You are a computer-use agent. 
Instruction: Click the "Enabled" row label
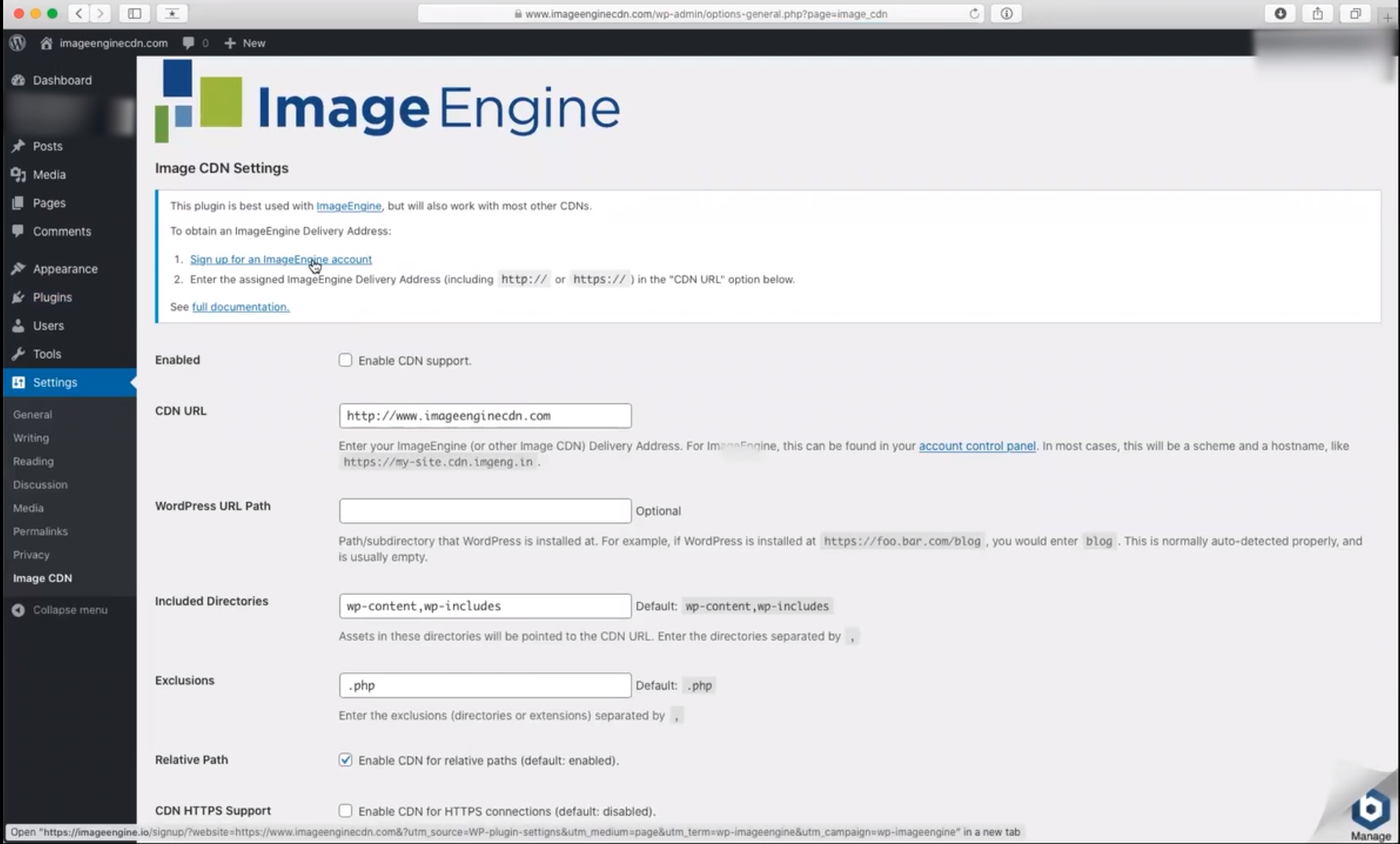click(x=177, y=360)
